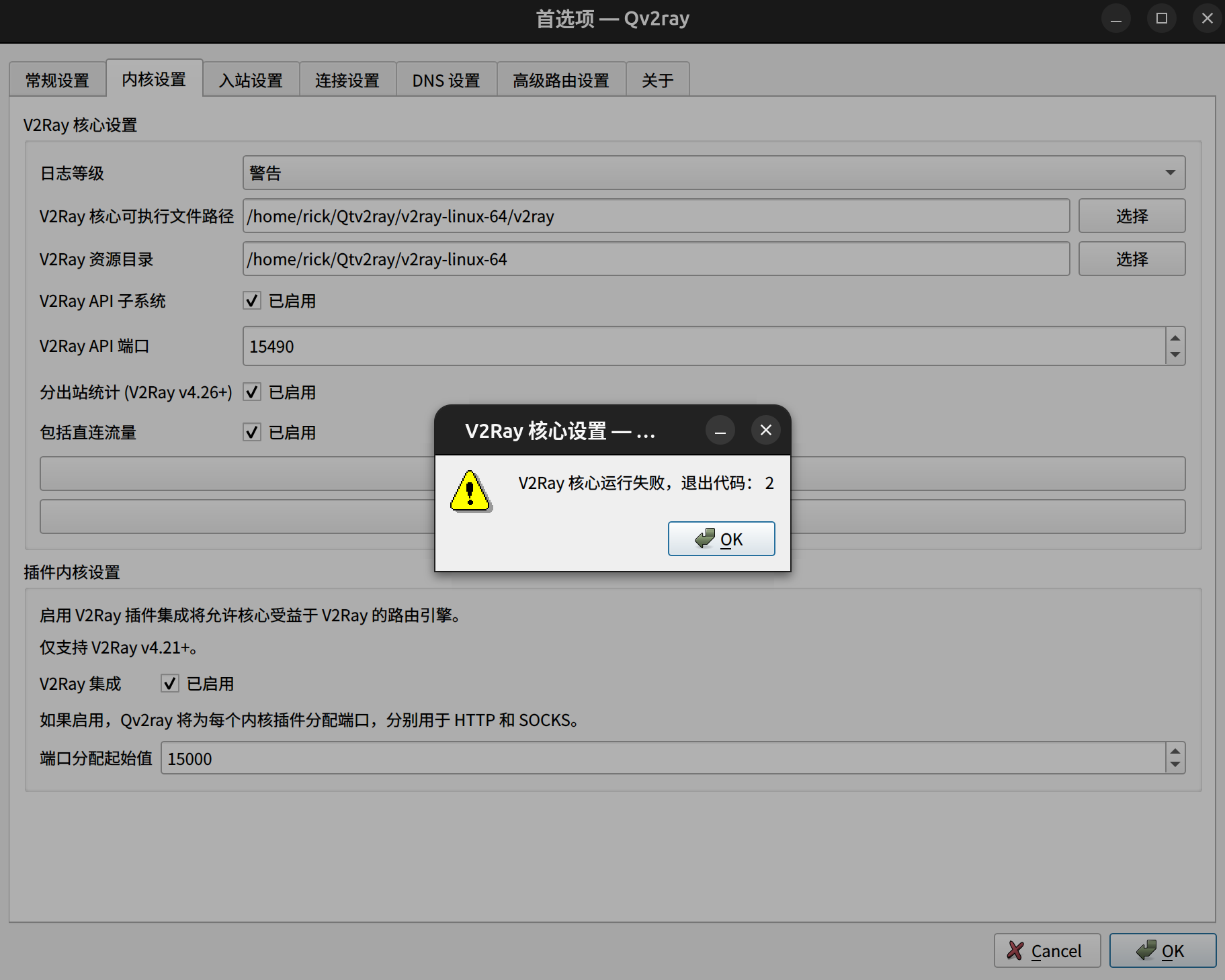Open the 高级路由设置 tab
The height and width of the screenshot is (980, 1225).
click(561, 81)
